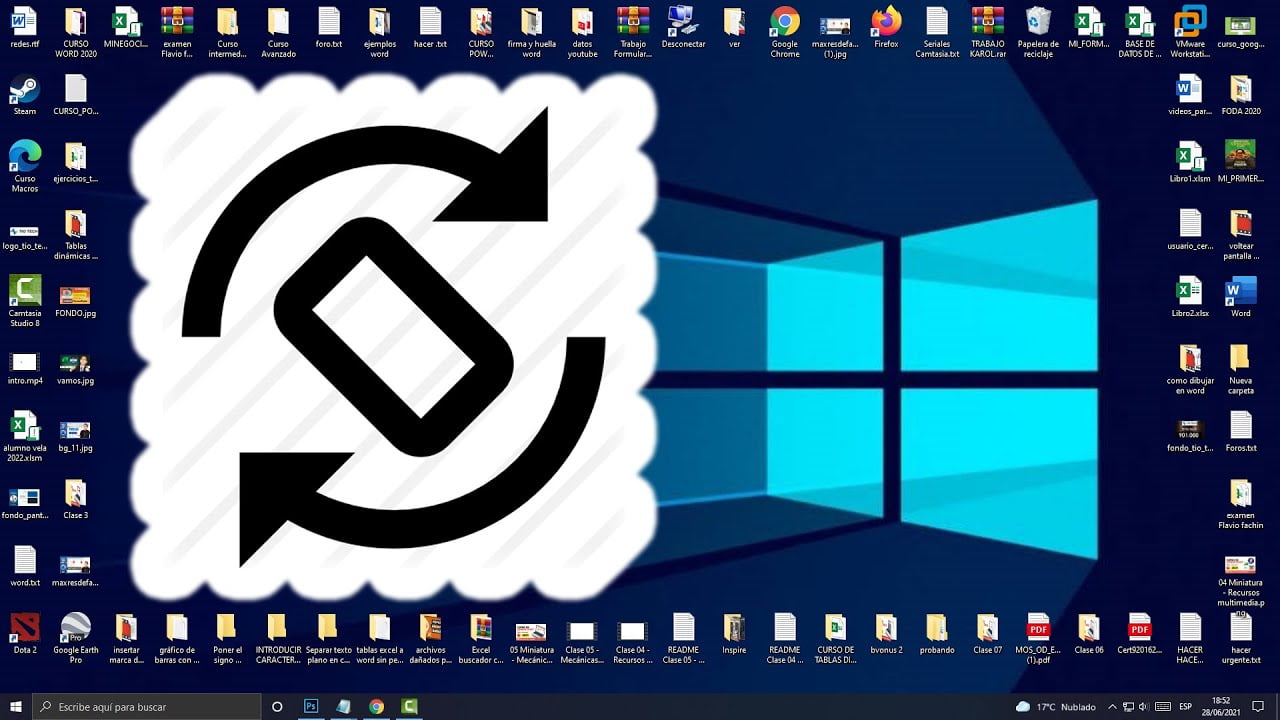Open the Papelera de reciclaje icon

[x=1038, y=32]
